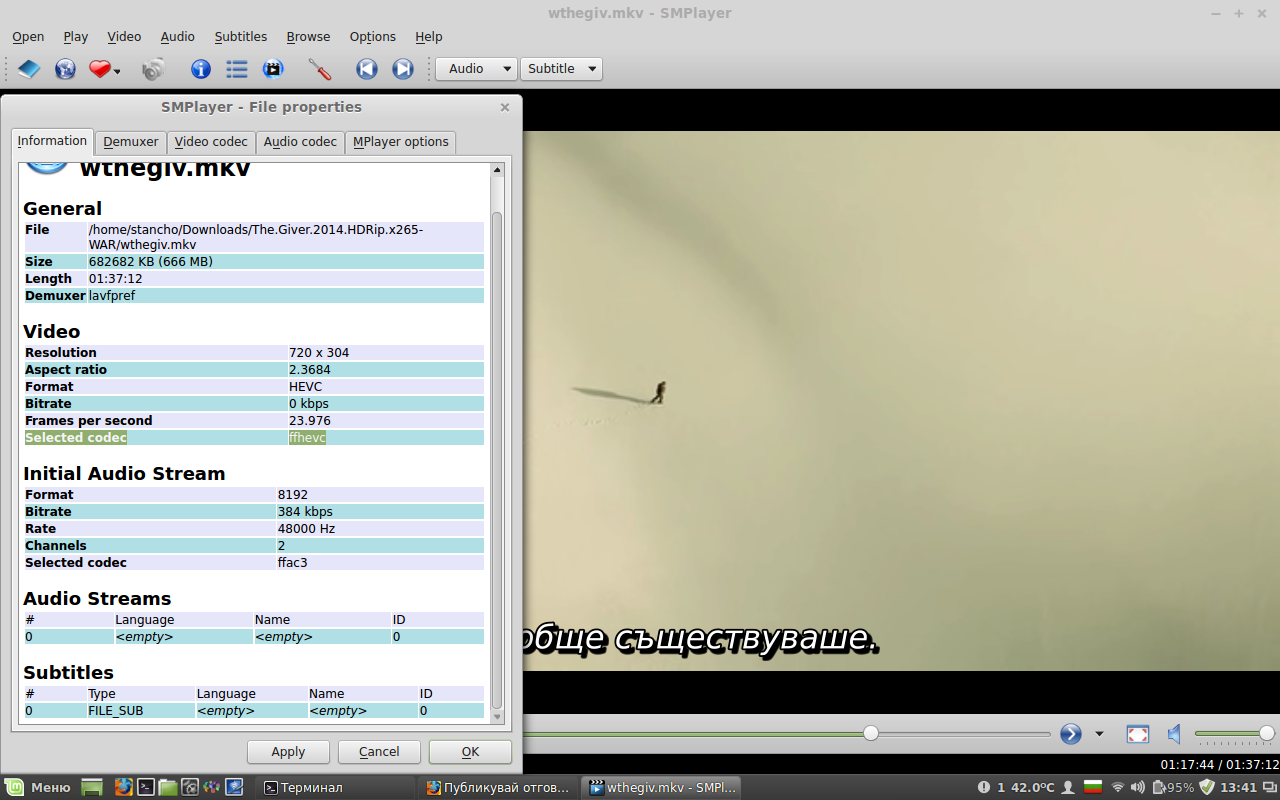1280x800 pixels.
Task: Open the Browse menu
Action: [x=308, y=37]
